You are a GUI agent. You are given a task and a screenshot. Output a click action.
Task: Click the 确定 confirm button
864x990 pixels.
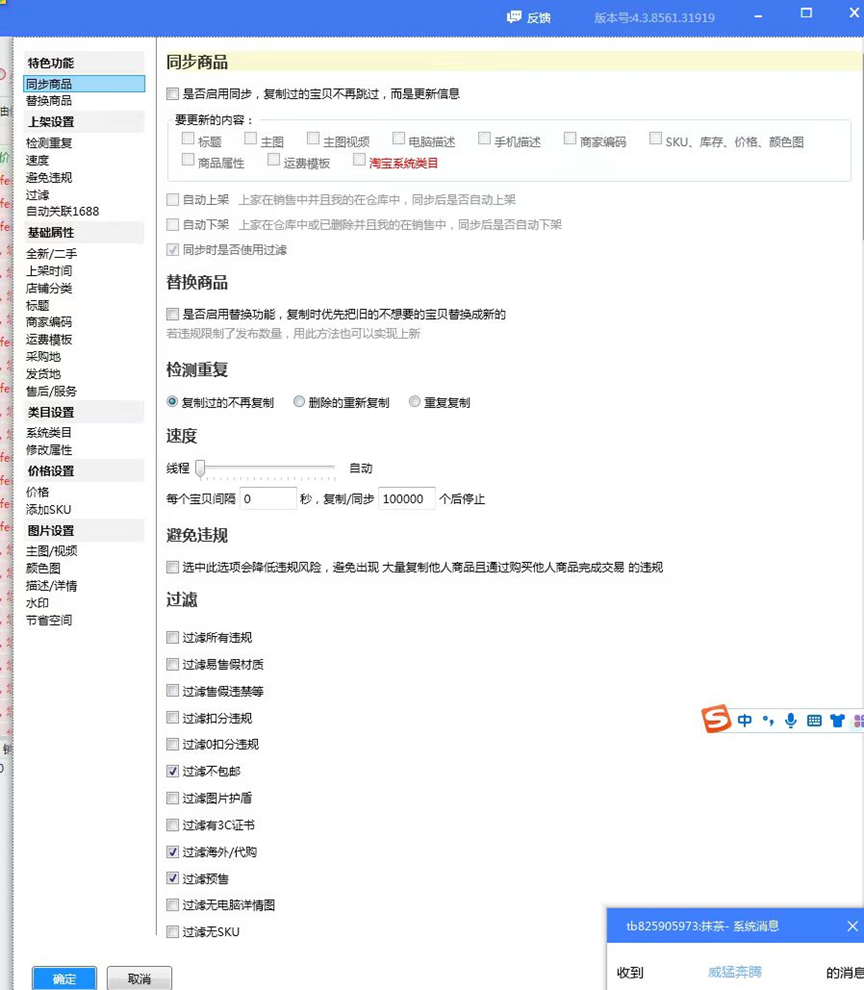[63, 979]
